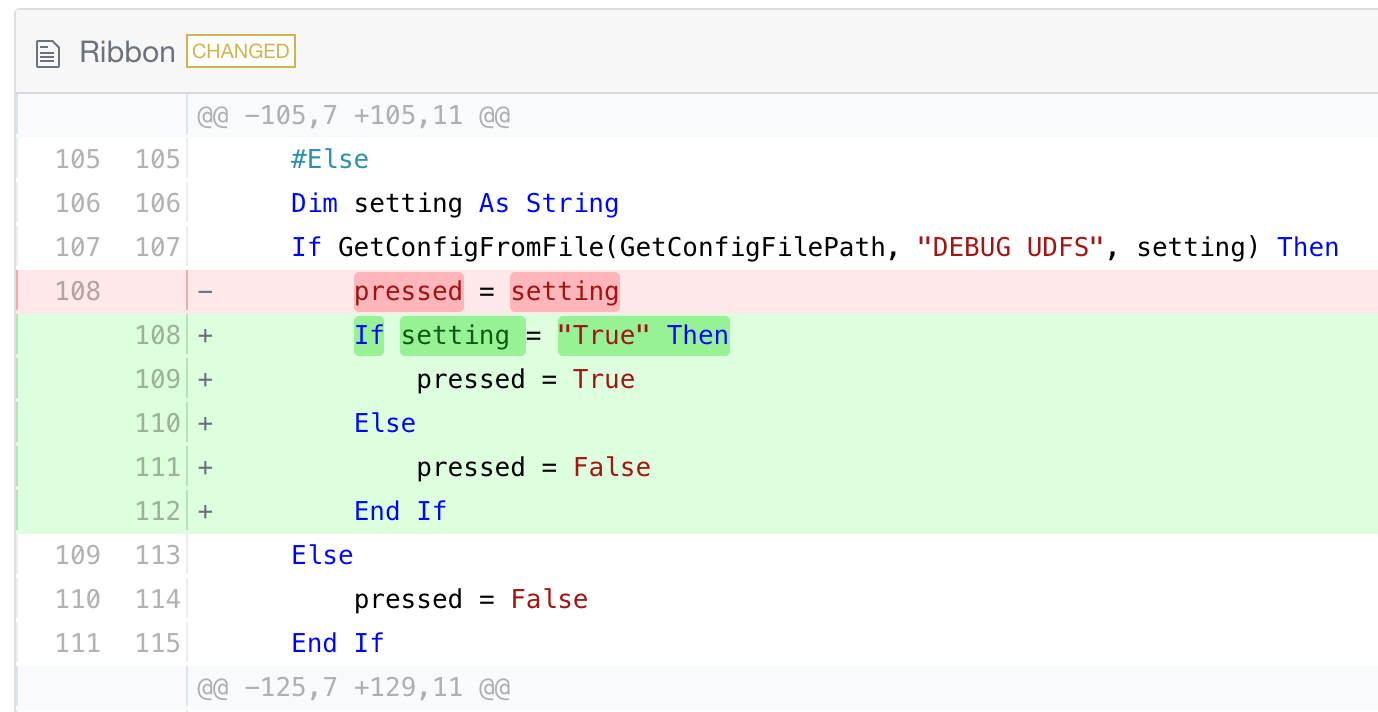Click the document icon beside Ribbon
Viewport: 1378px width, 712px height.
tap(47, 53)
